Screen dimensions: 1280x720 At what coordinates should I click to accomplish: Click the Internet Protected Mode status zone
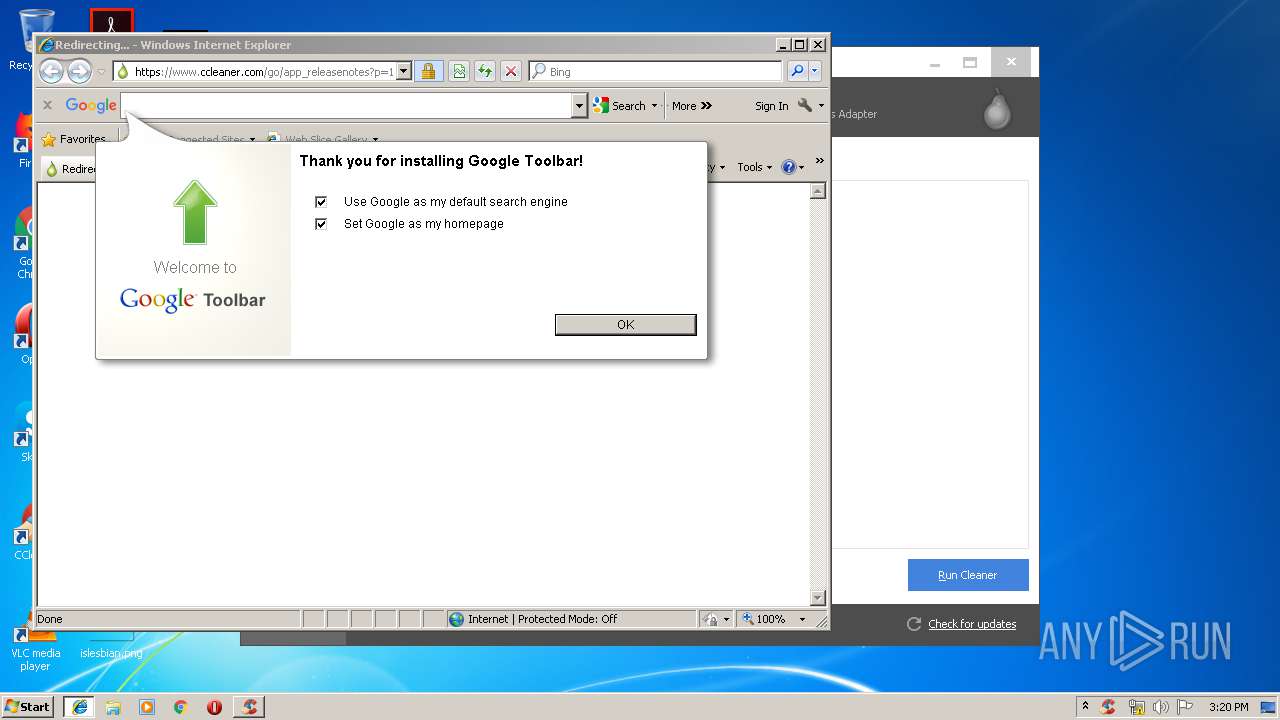pyautogui.click(x=571, y=619)
